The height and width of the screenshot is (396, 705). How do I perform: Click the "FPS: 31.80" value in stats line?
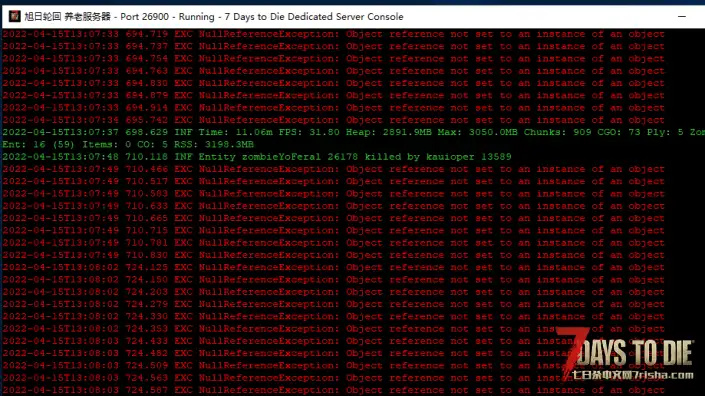point(309,132)
